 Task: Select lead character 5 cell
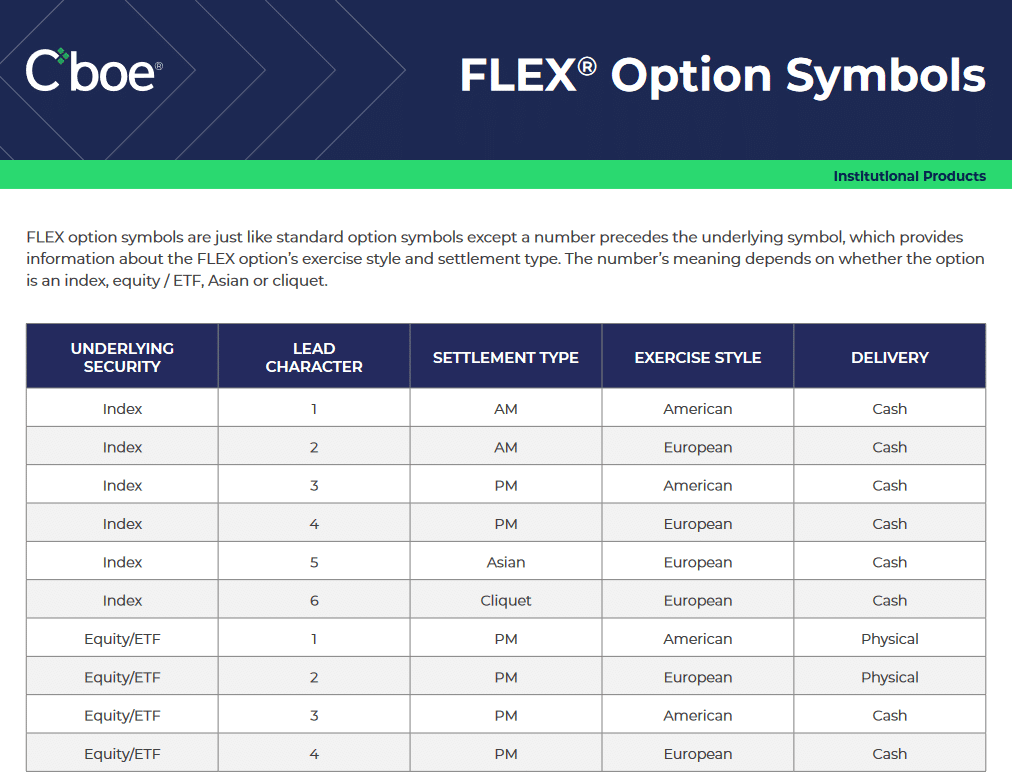[314, 562]
